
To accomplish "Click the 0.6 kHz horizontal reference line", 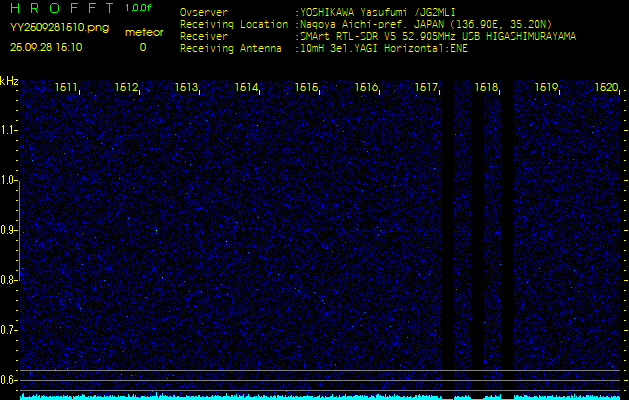I will (320, 380).
